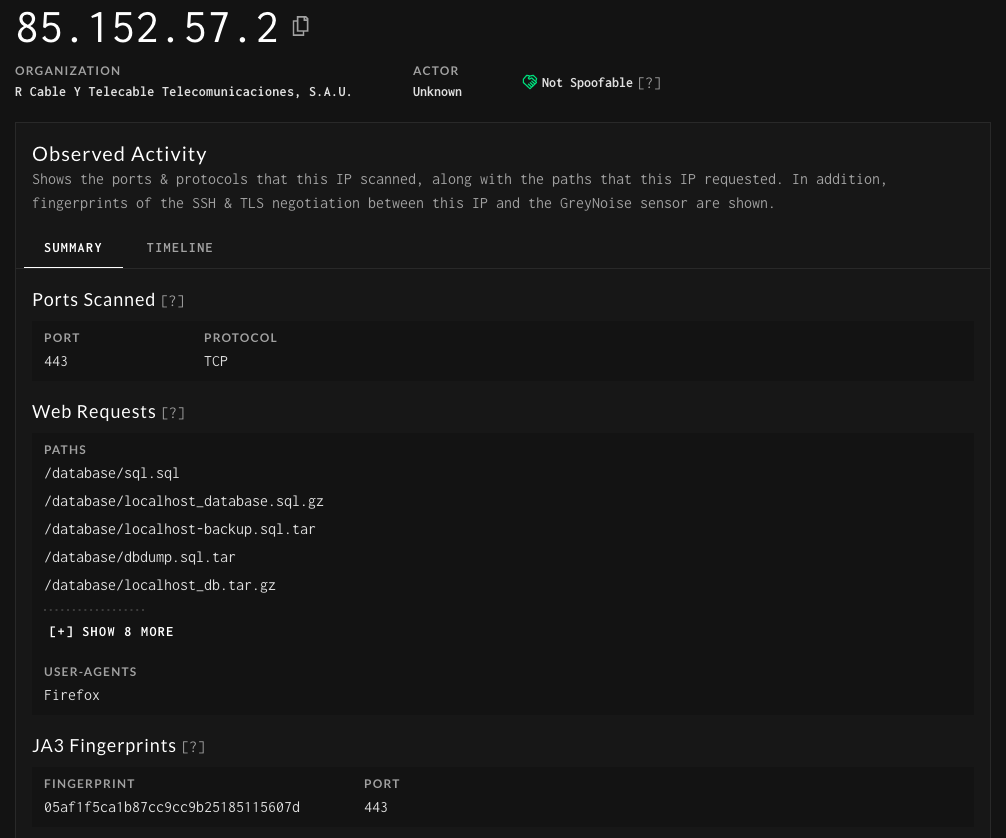Image resolution: width=1006 pixels, height=838 pixels.
Task: Open the Ports Scanned help [?]
Action: pyautogui.click(x=172, y=301)
